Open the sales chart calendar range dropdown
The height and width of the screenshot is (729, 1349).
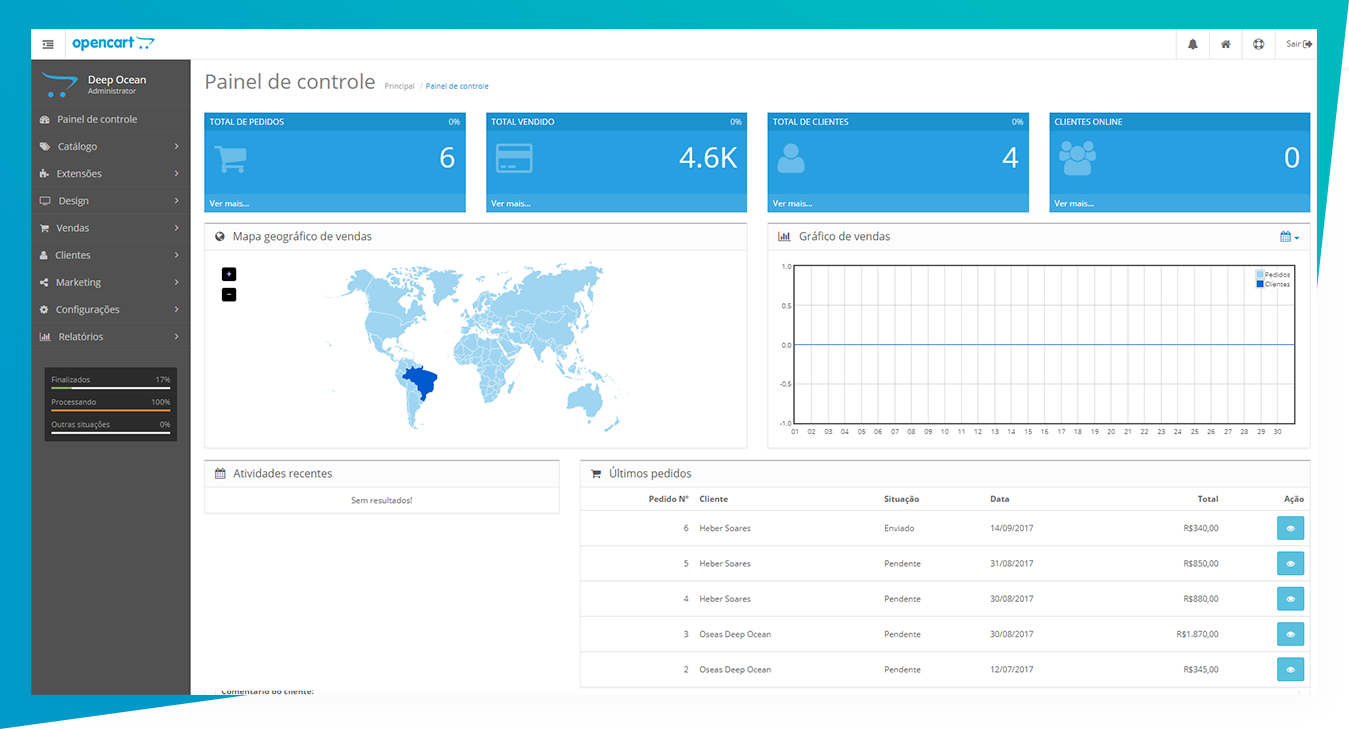[x=1289, y=237]
